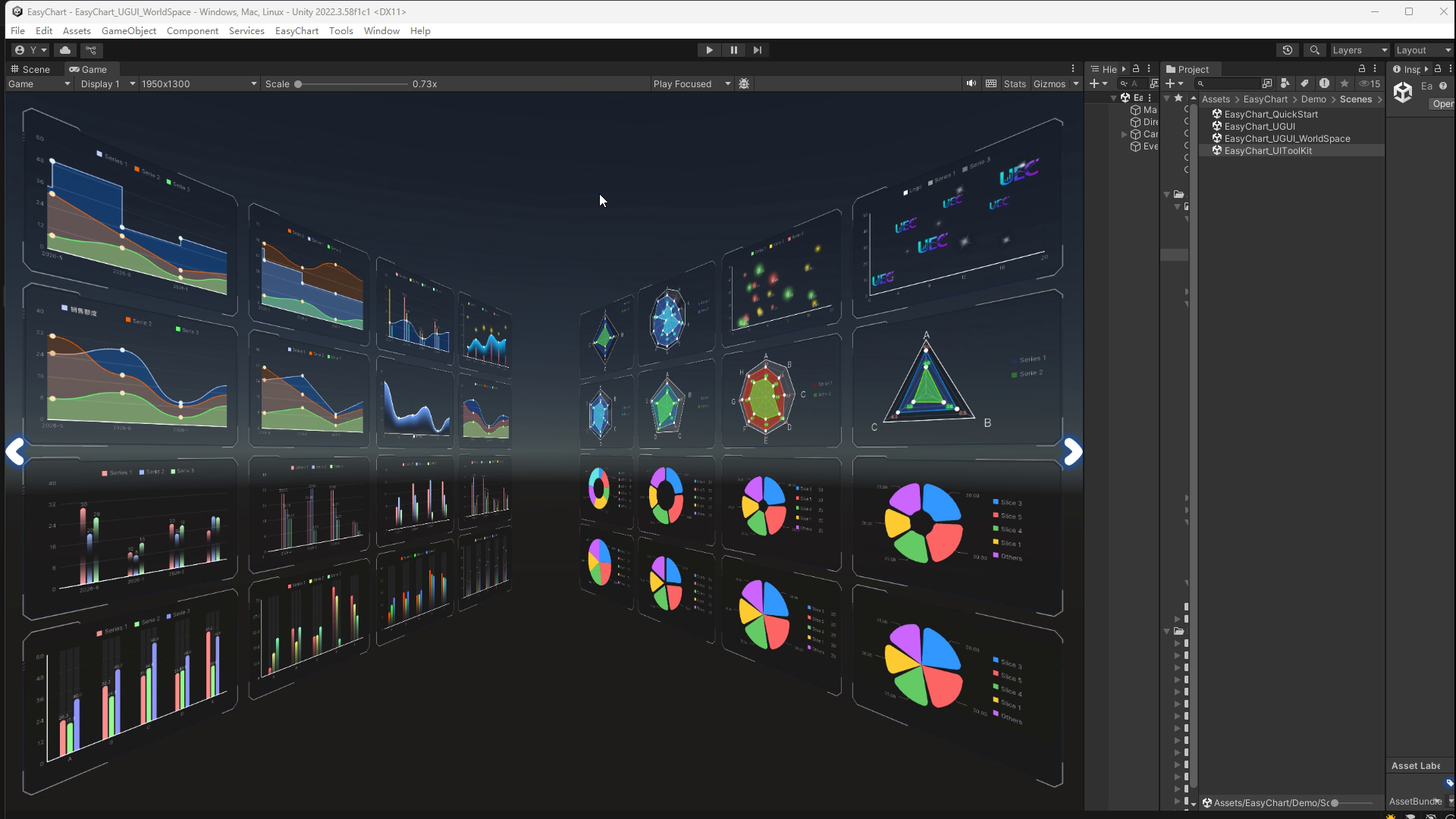The image size is (1456, 819).
Task: Open the Undo History icon
Action: pyautogui.click(x=1287, y=50)
